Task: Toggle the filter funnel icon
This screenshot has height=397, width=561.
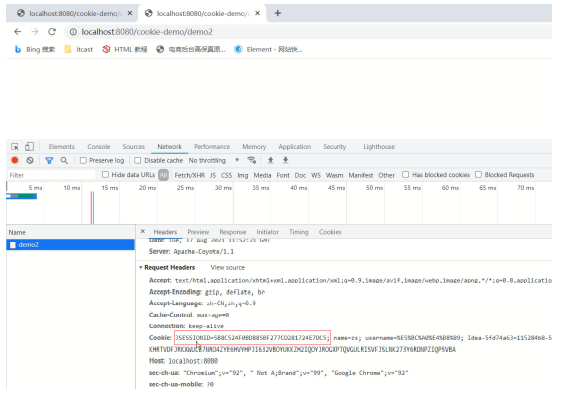Action: click(49, 161)
